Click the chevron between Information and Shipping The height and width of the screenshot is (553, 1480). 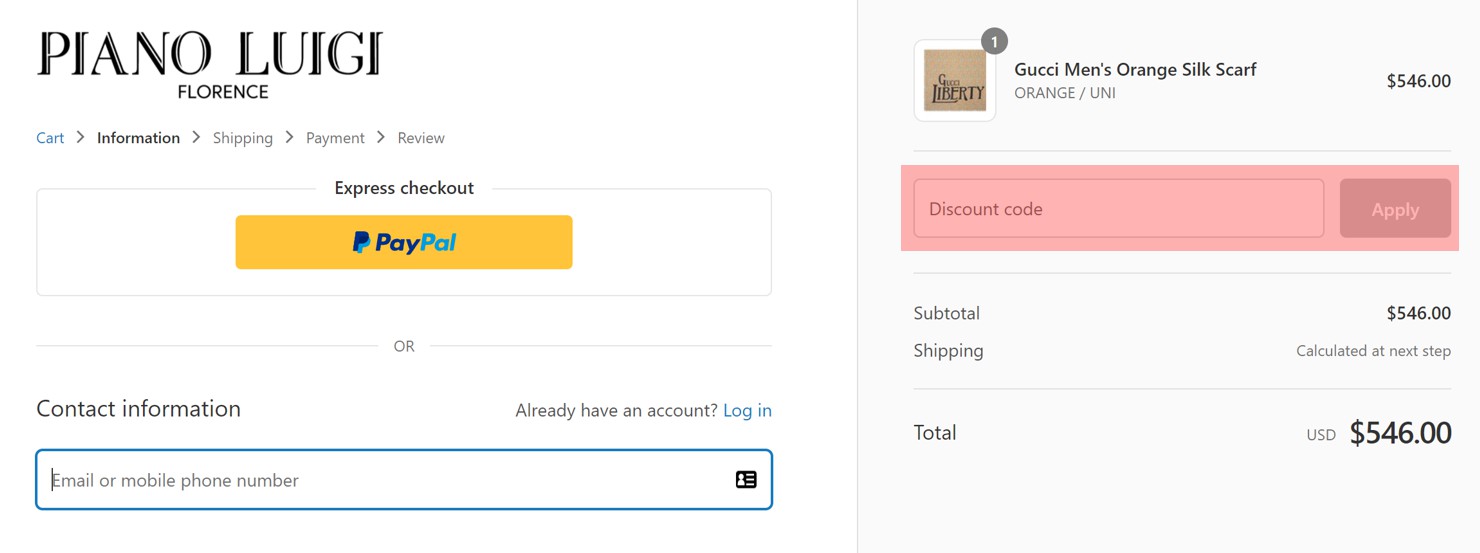(196, 137)
